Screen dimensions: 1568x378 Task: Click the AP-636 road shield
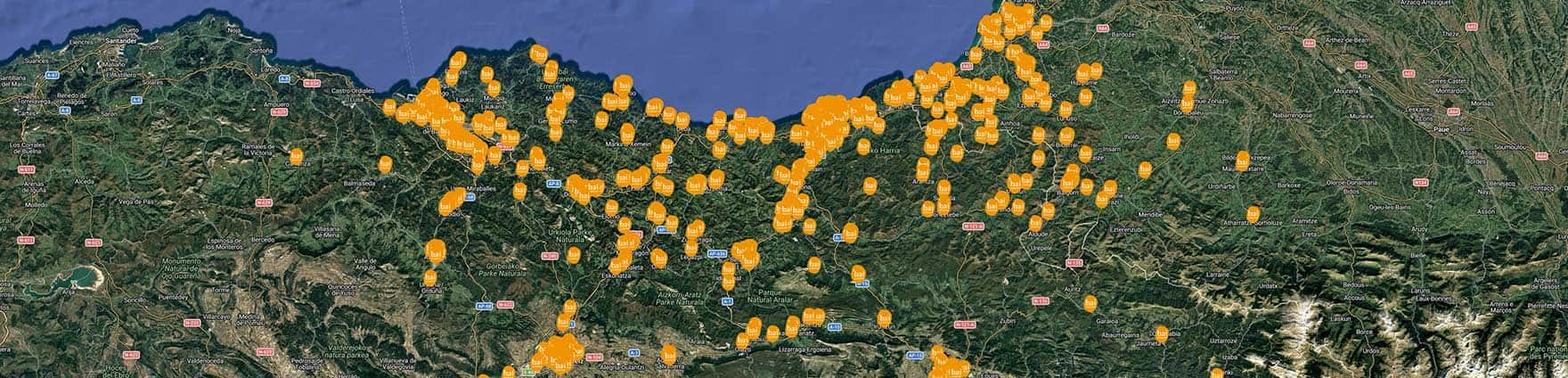[716, 254]
